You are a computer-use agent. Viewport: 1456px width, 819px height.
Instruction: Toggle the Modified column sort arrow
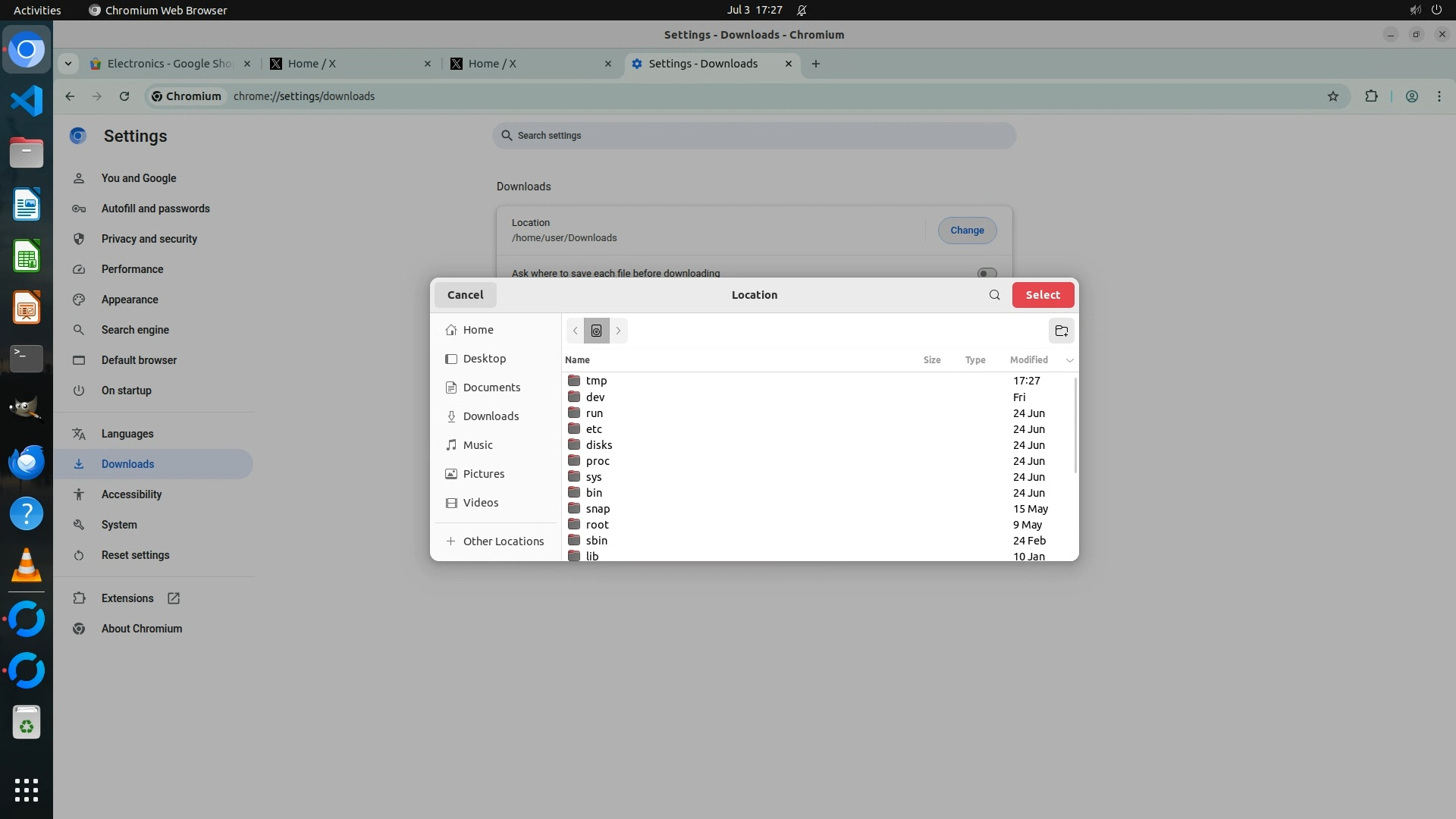[1069, 360]
